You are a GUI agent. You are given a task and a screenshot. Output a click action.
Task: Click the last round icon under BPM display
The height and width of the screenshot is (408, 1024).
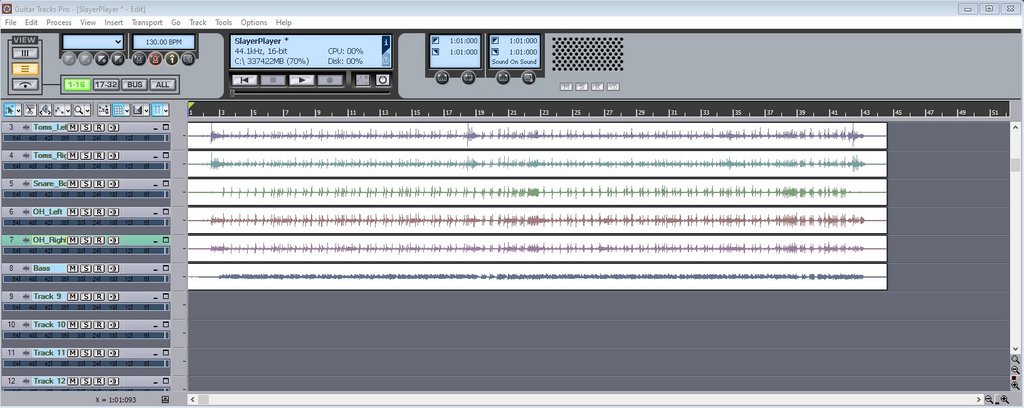188,59
